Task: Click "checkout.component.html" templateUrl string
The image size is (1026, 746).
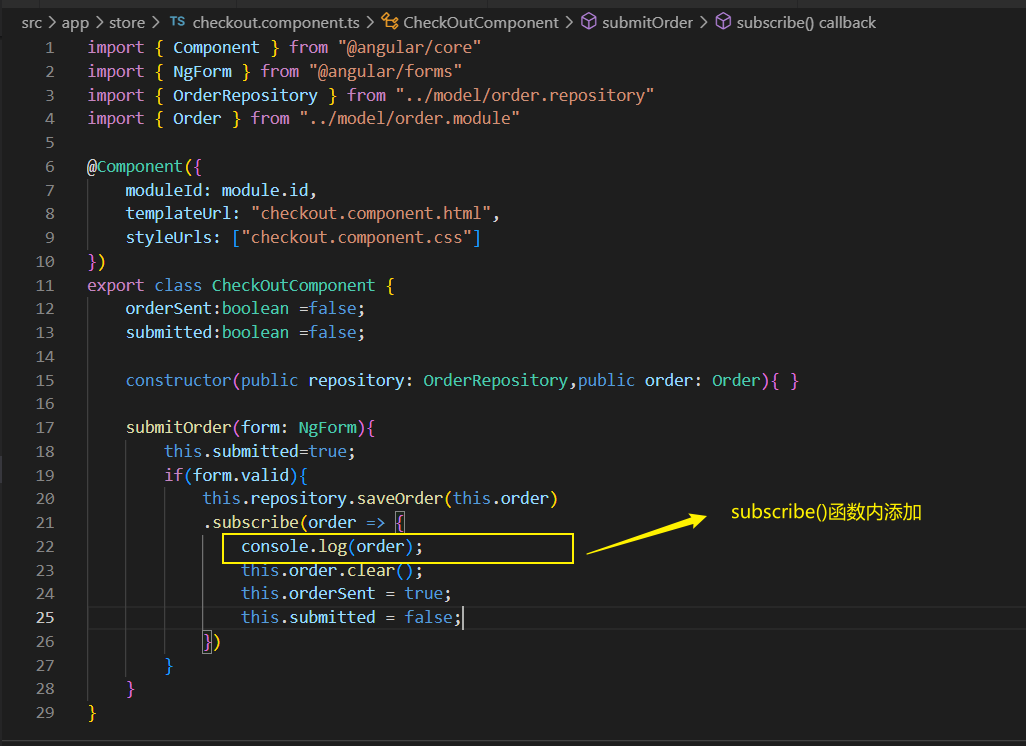Action: point(371,214)
